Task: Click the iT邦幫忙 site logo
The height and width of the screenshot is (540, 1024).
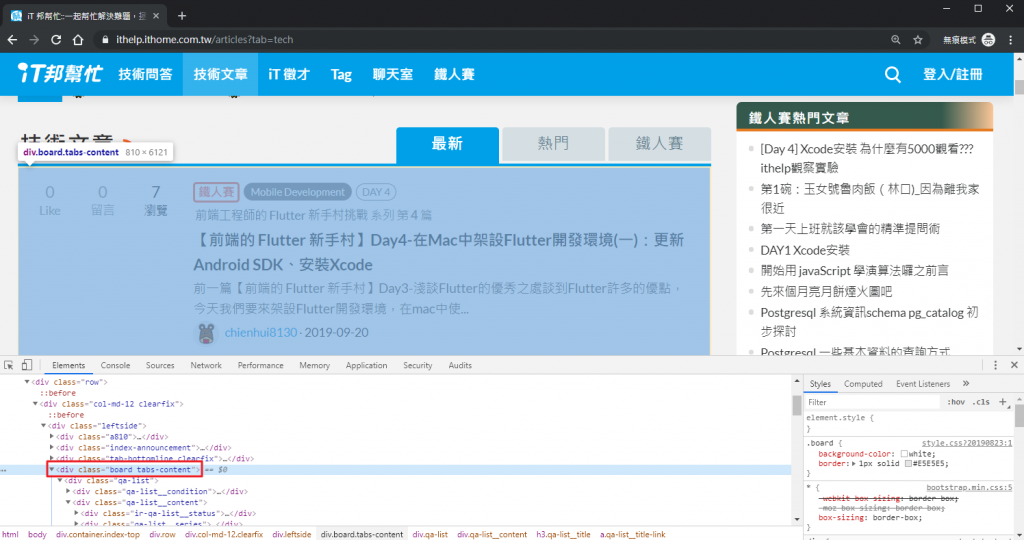Action: 59,73
